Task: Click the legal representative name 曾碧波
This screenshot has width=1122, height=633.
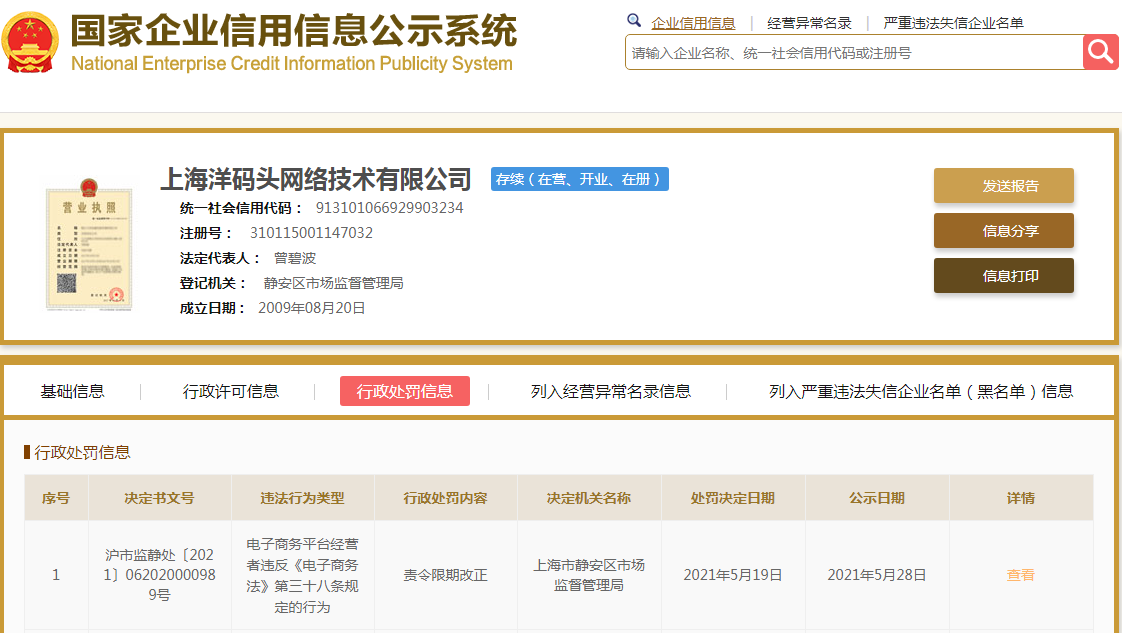Action: (294, 258)
